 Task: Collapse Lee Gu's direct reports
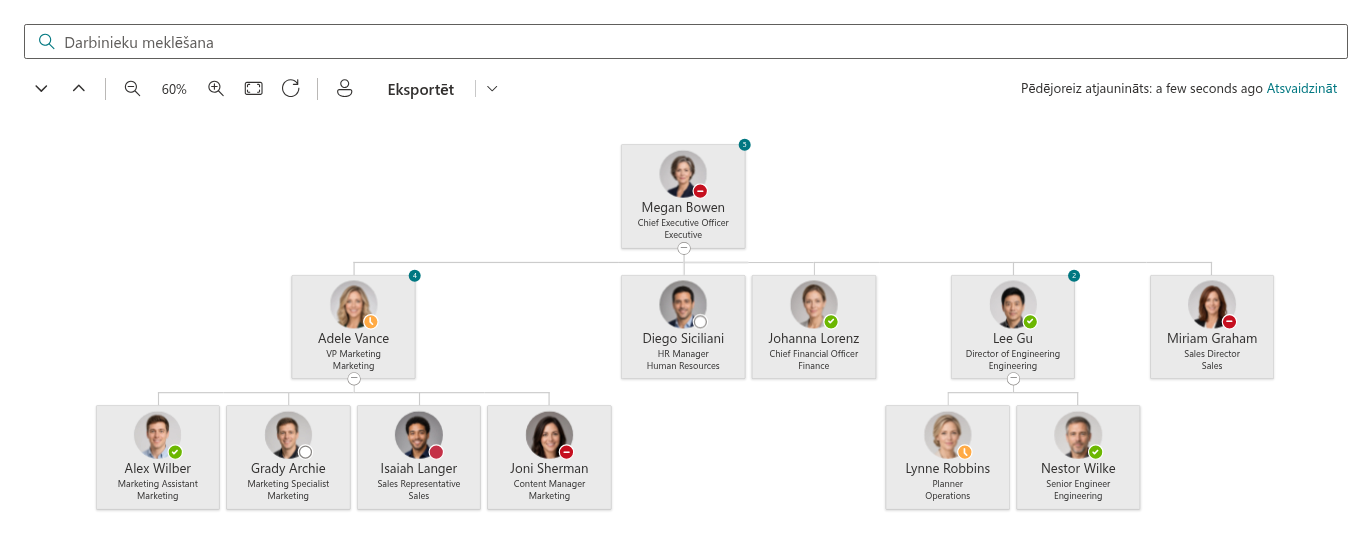point(1013,379)
